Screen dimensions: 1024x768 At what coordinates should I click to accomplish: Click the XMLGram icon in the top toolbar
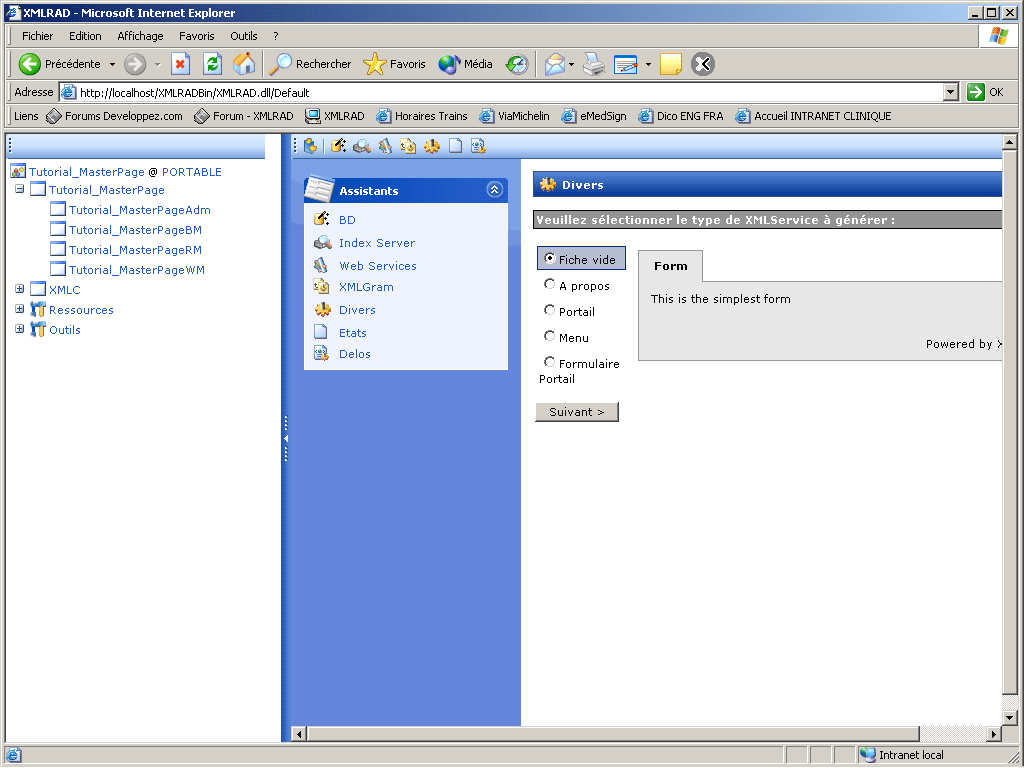(408, 146)
